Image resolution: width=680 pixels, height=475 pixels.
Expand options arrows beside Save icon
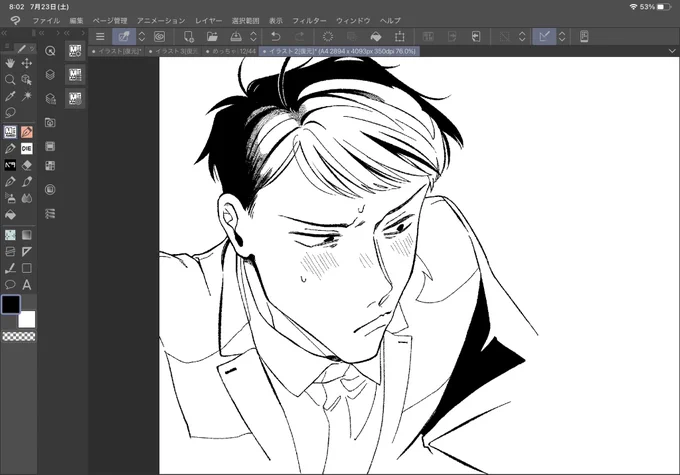(x=253, y=37)
